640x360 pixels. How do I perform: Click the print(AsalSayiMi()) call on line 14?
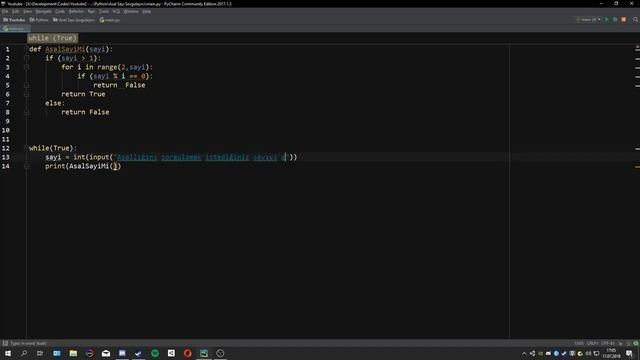83,166
